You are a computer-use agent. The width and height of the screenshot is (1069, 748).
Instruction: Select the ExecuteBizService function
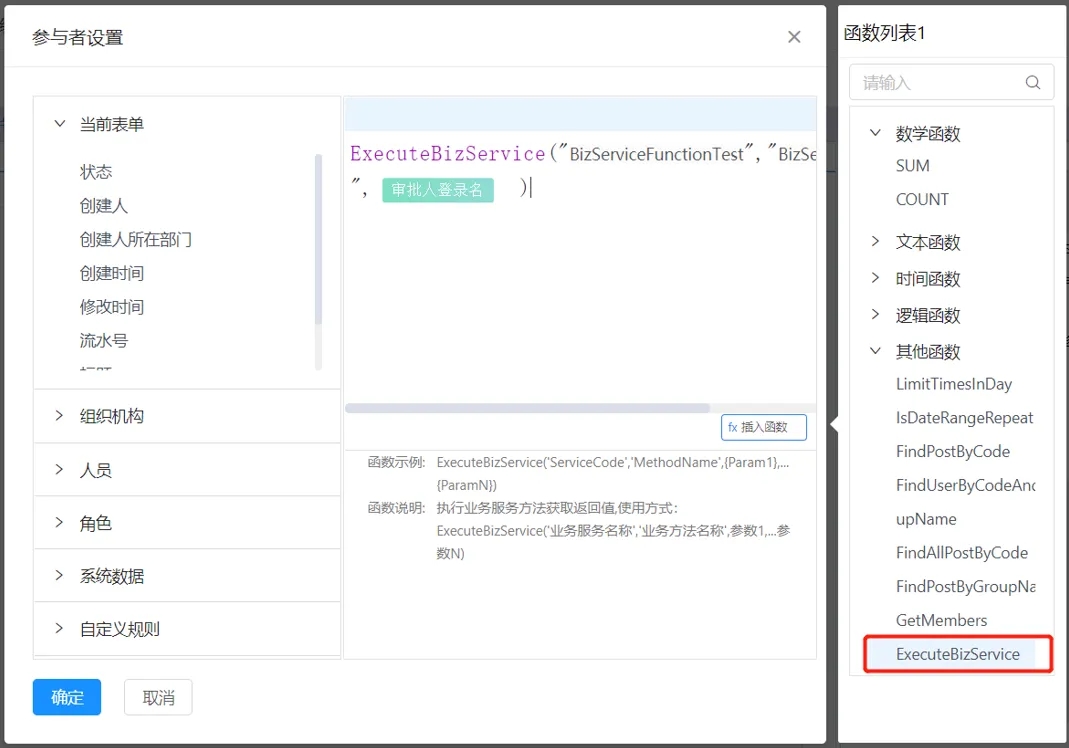click(957, 654)
